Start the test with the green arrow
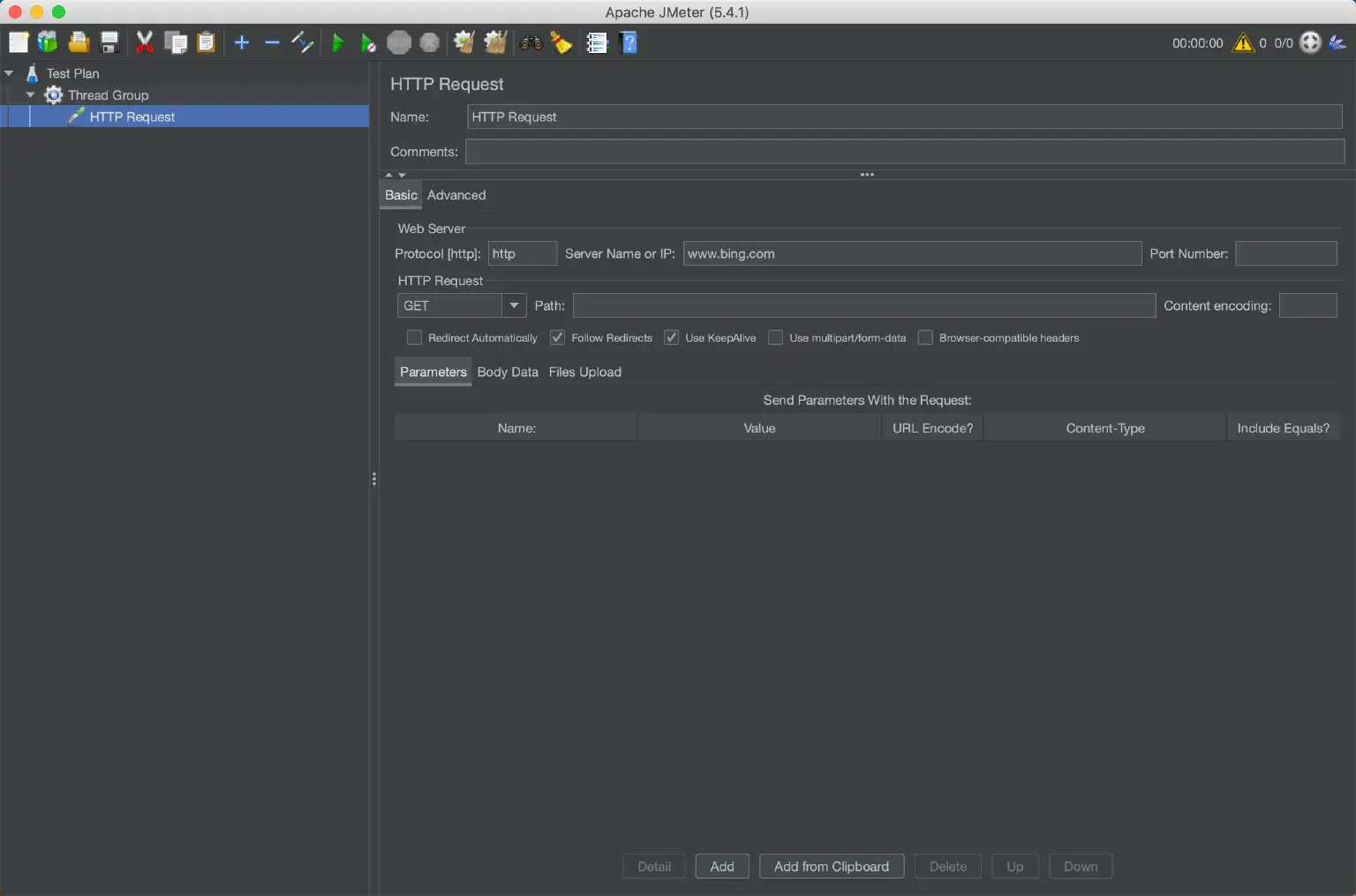Viewport: 1356px width, 896px height. (x=338, y=42)
